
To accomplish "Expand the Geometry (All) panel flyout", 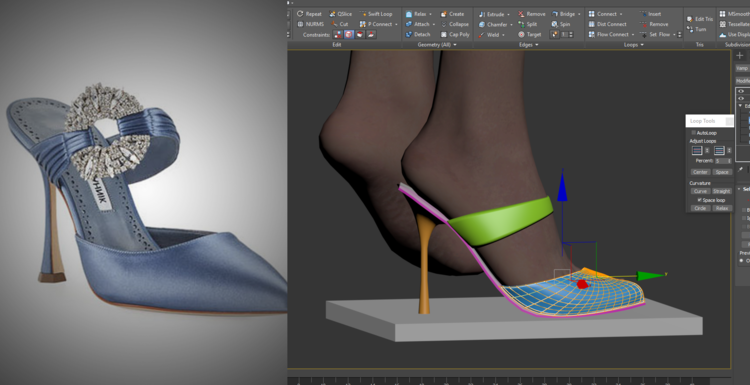I will (455, 44).
